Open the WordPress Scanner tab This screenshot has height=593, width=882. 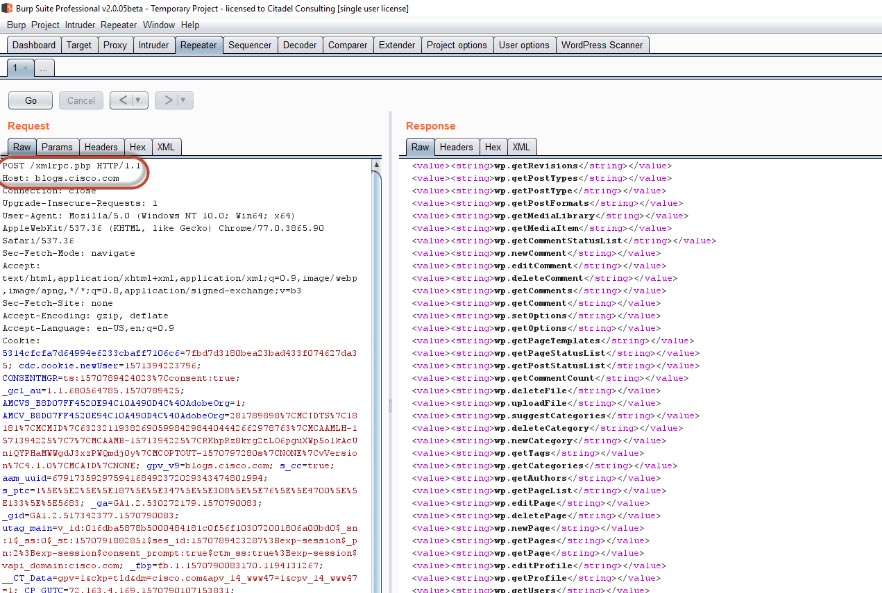tap(603, 45)
